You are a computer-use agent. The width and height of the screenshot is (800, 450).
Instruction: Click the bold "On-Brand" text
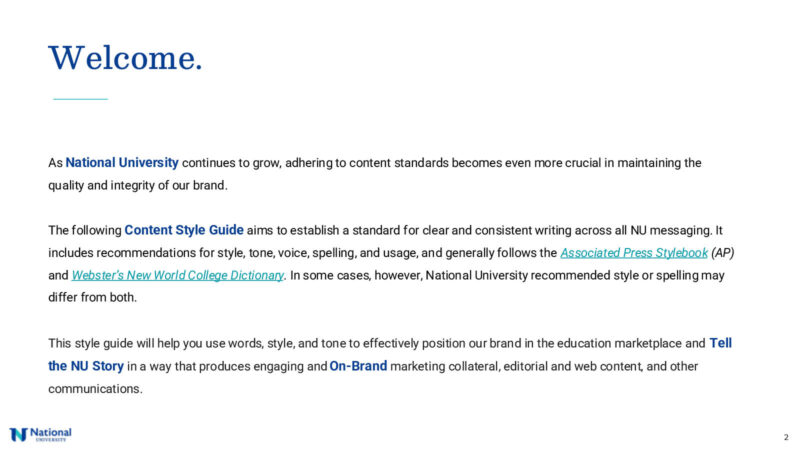point(358,366)
